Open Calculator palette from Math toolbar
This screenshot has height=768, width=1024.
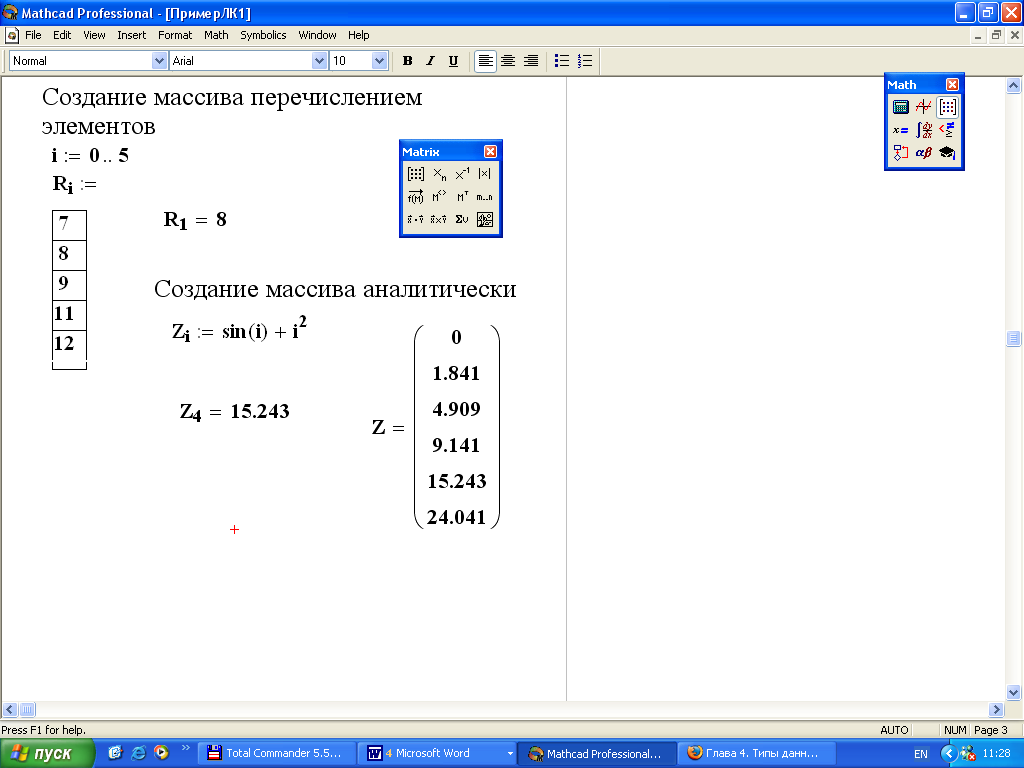[900, 107]
